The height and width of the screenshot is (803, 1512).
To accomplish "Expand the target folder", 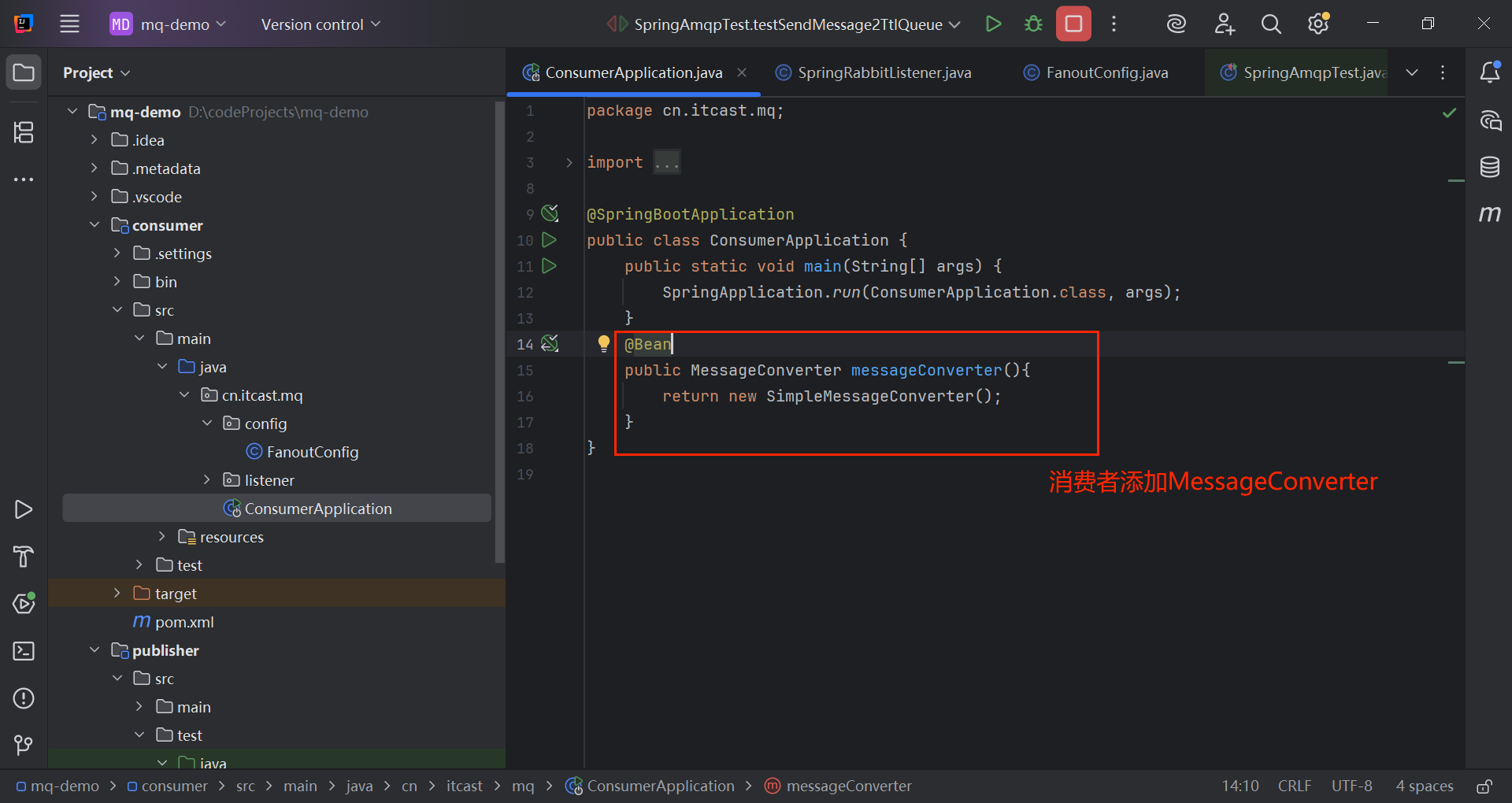I will click(x=117, y=593).
